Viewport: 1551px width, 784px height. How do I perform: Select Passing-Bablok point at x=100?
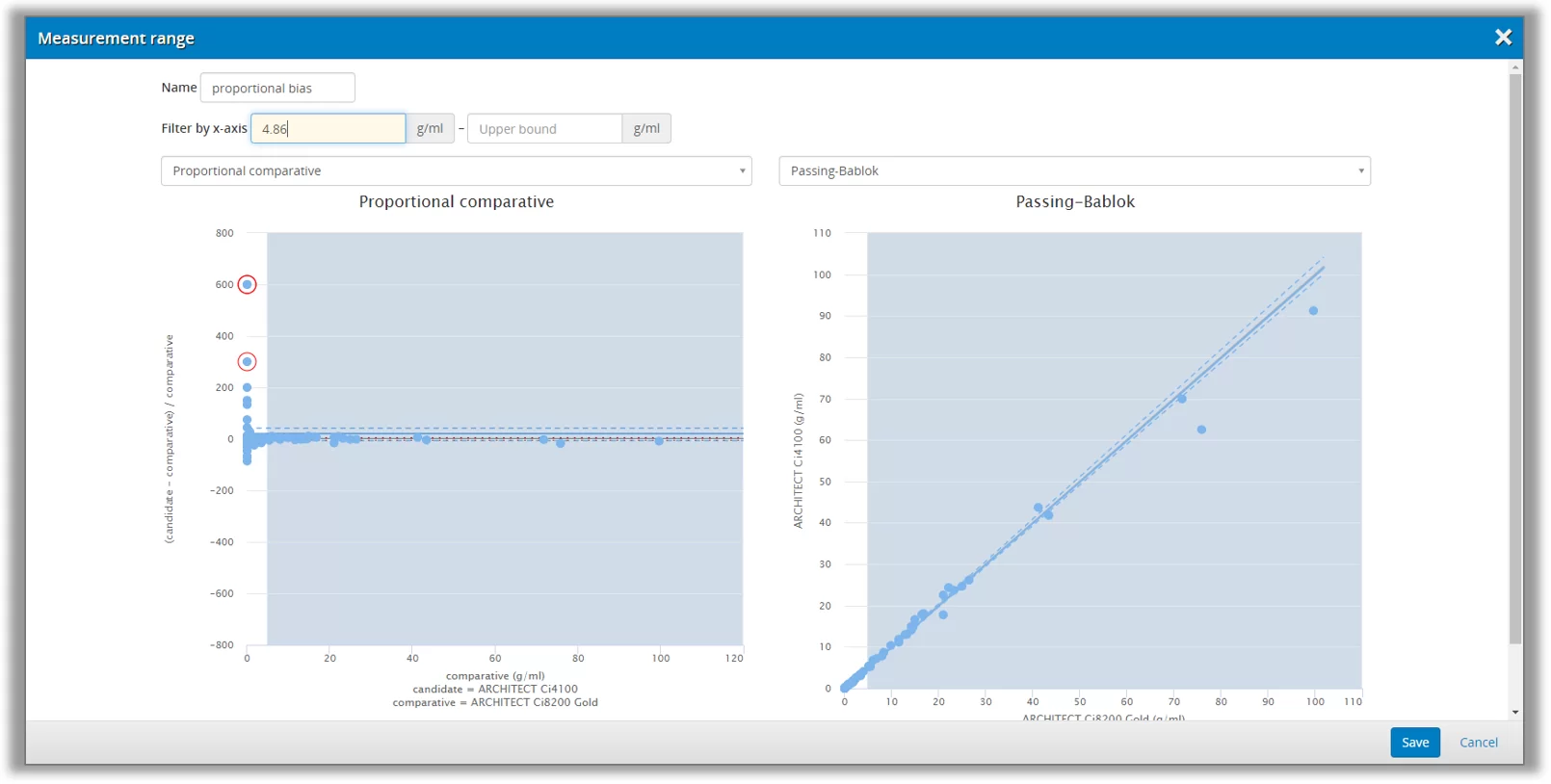[1313, 311]
